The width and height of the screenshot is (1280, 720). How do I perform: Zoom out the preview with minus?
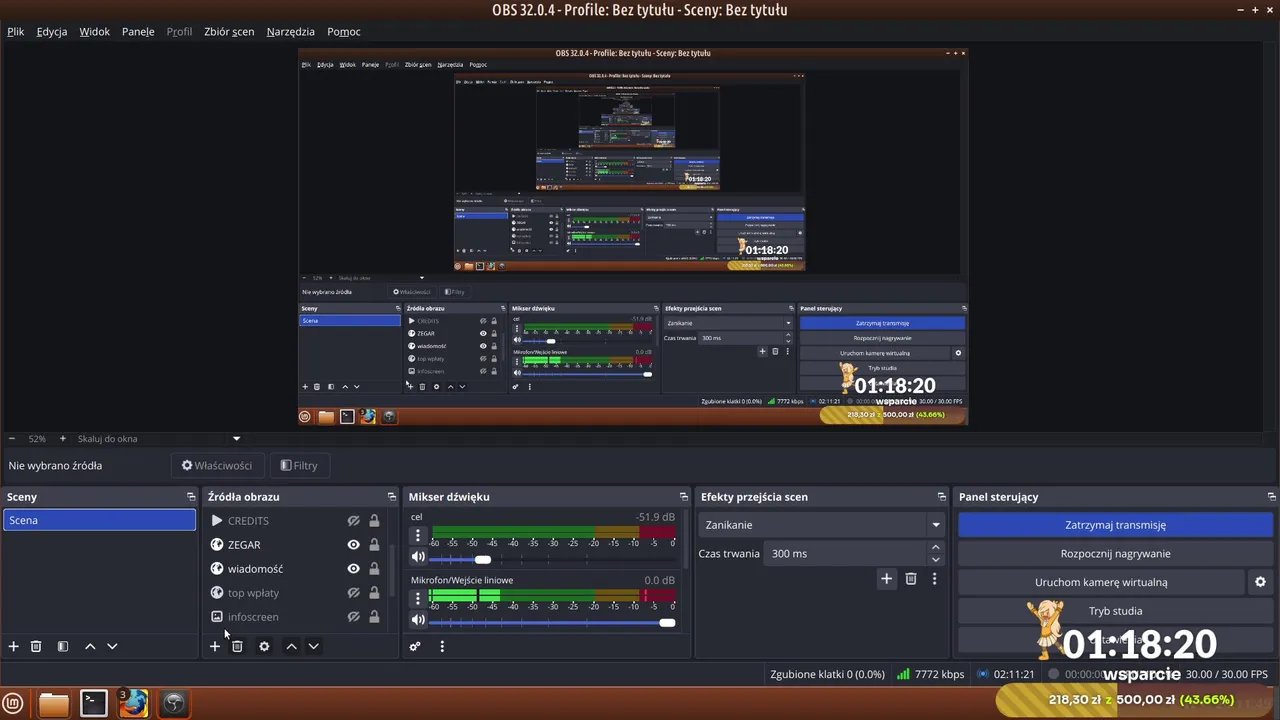pos(12,439)
